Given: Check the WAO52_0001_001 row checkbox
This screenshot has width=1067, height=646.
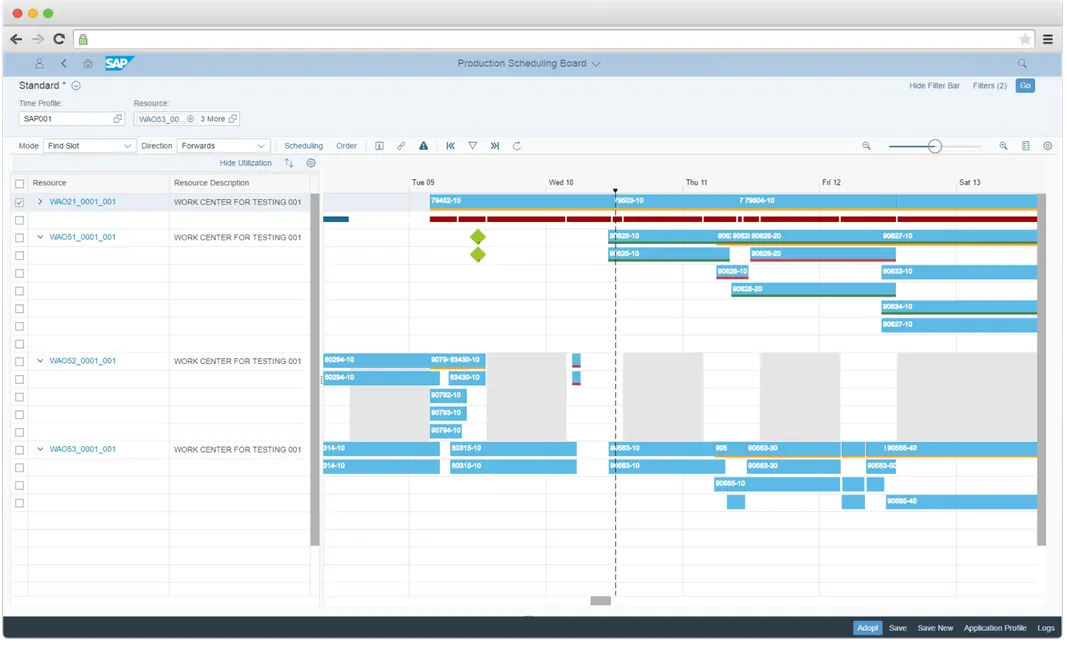Looking at the screenshot, I should (20, 362).
